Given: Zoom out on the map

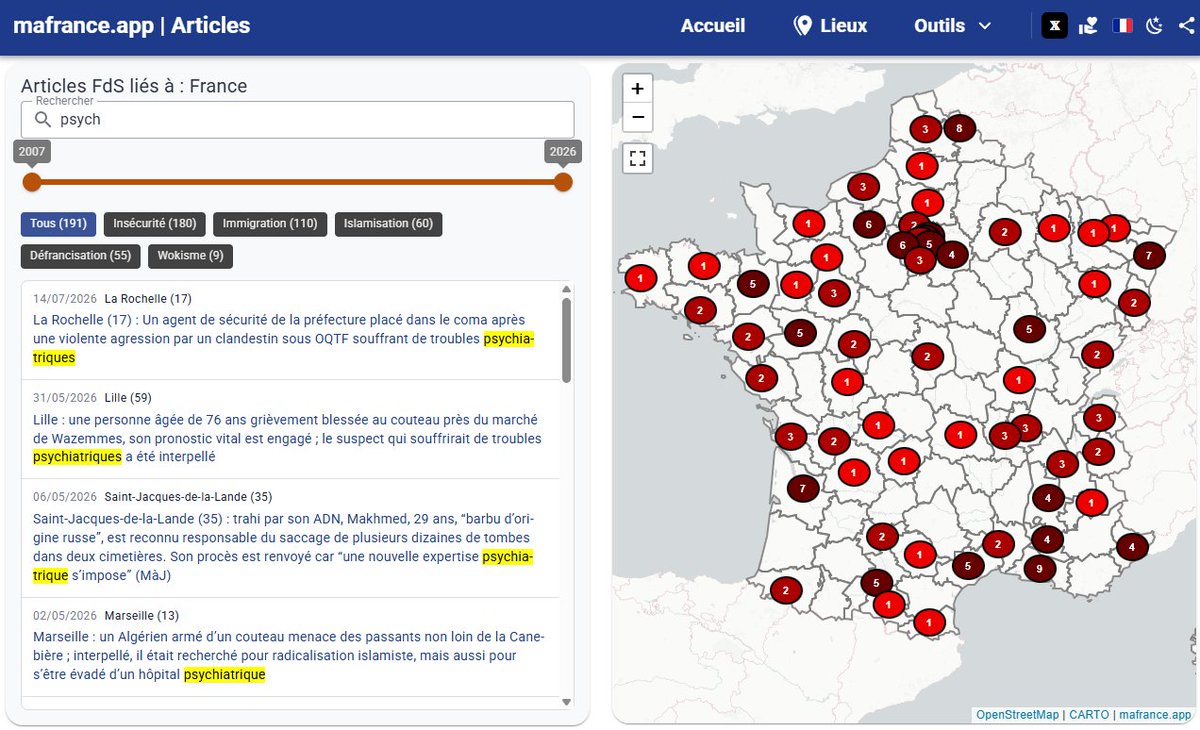Looking at the screenshot, I should (x=637, y=118).
